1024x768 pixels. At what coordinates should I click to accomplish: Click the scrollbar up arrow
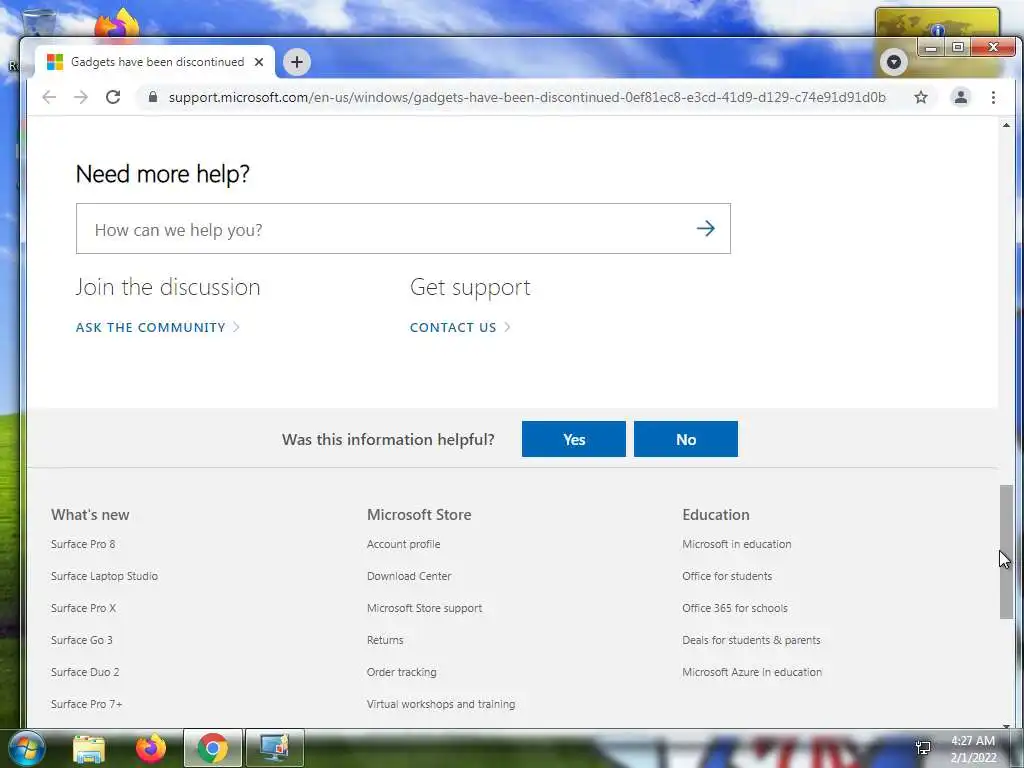[1006, 125]
